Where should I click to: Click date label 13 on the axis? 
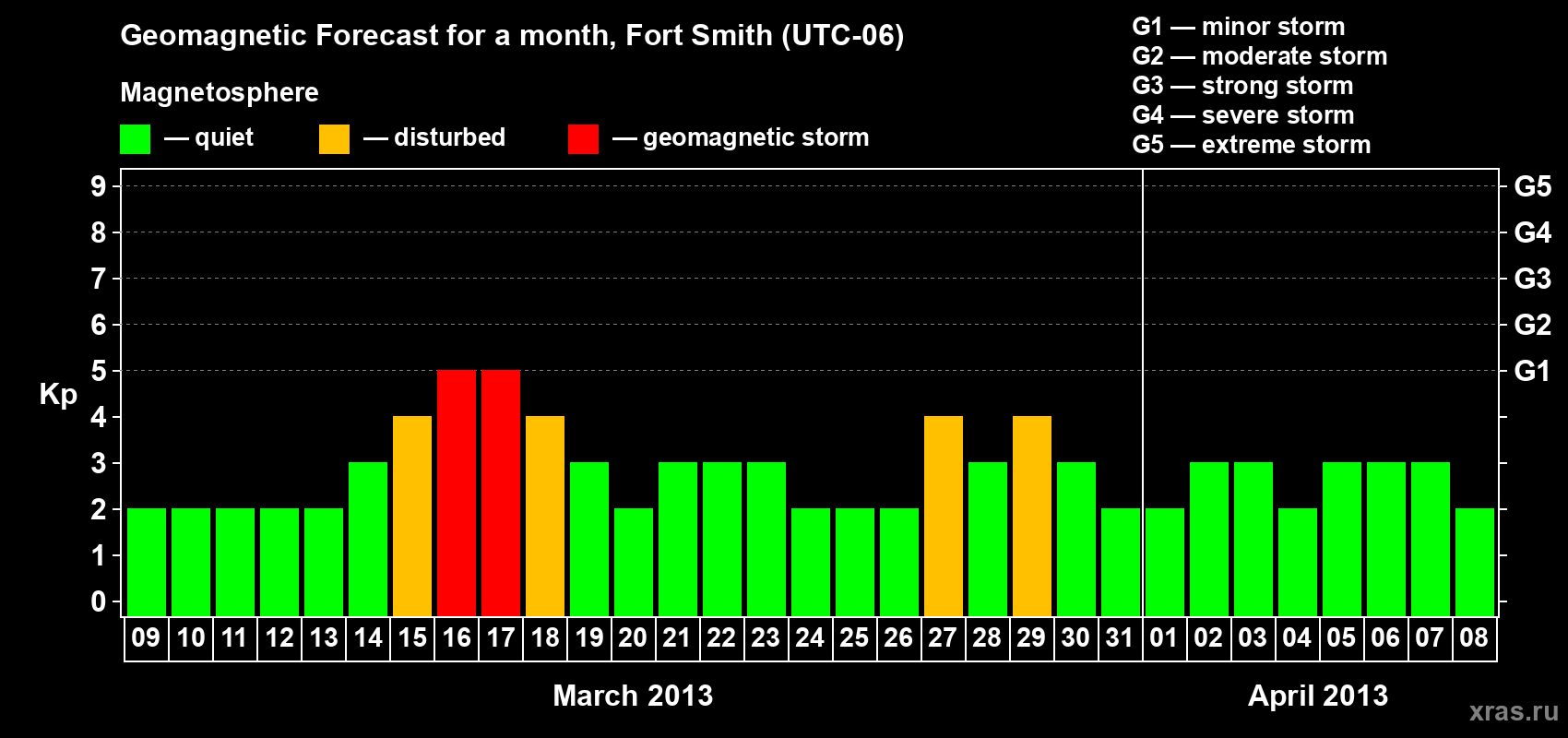(x=324, y=638)
